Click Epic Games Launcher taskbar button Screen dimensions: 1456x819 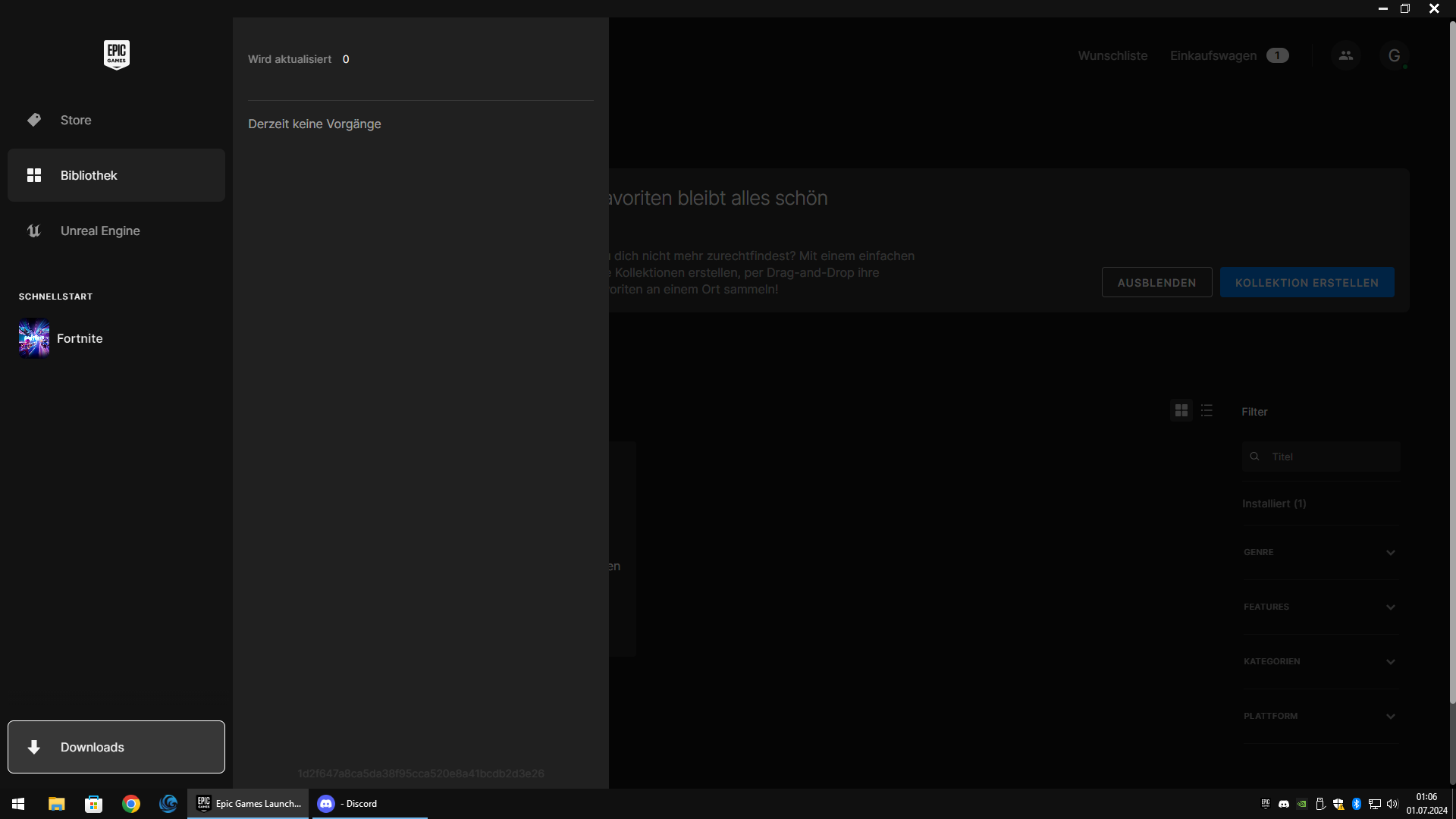[248, 804]
